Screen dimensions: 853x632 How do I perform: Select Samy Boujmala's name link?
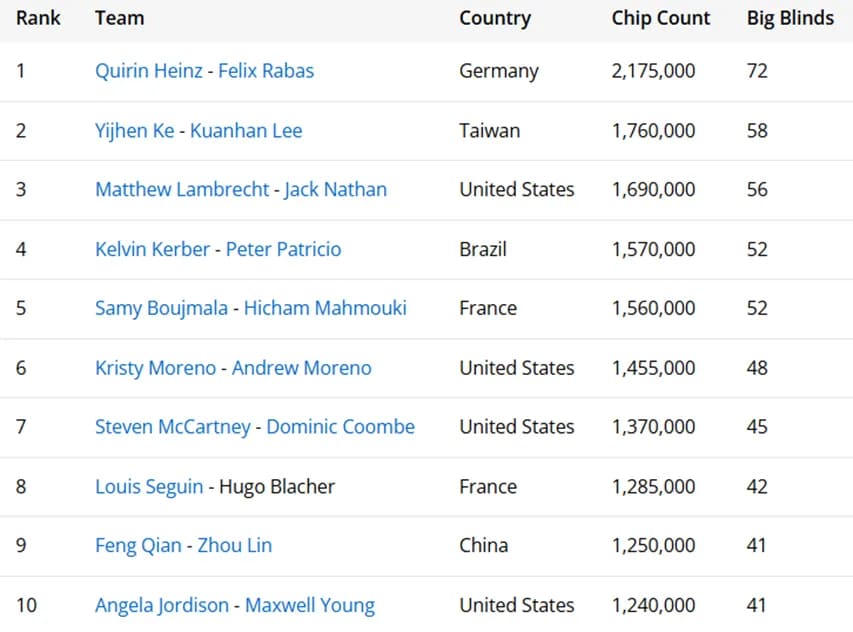tap(163, 308)
